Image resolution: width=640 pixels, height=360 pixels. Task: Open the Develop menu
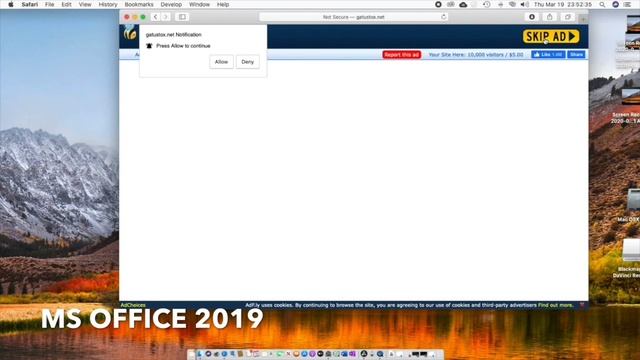(171, 4)
